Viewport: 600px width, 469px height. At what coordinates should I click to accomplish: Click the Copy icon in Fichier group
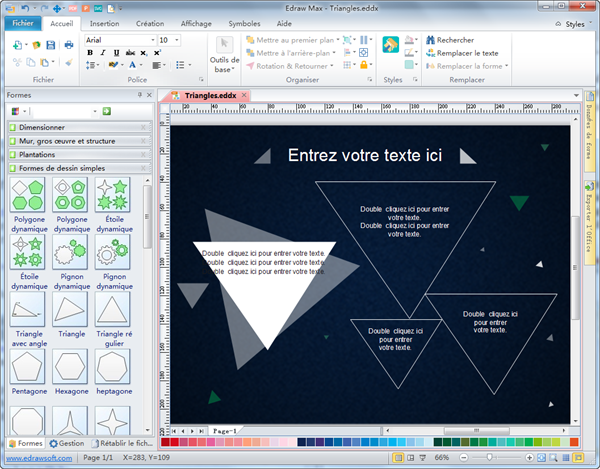point(31,62)
